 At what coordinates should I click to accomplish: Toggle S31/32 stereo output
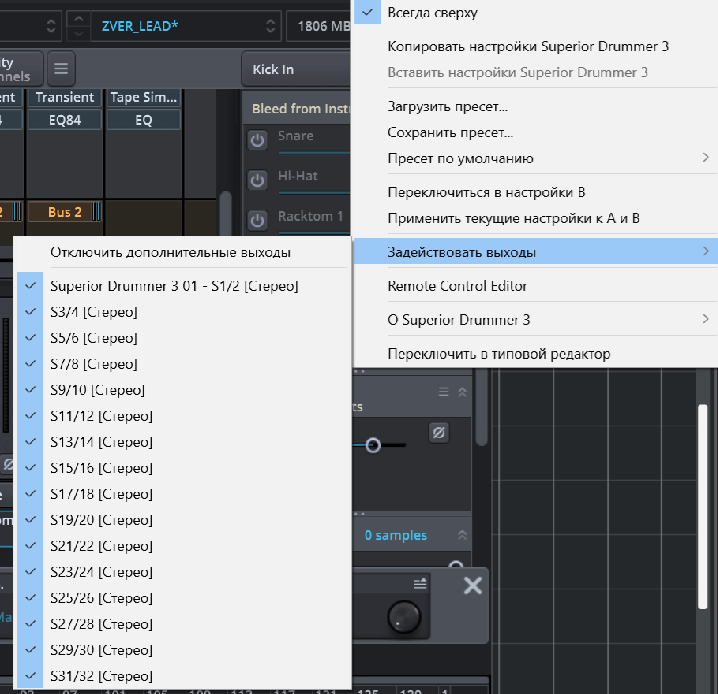pyautogui.click(x=183, y=676)
